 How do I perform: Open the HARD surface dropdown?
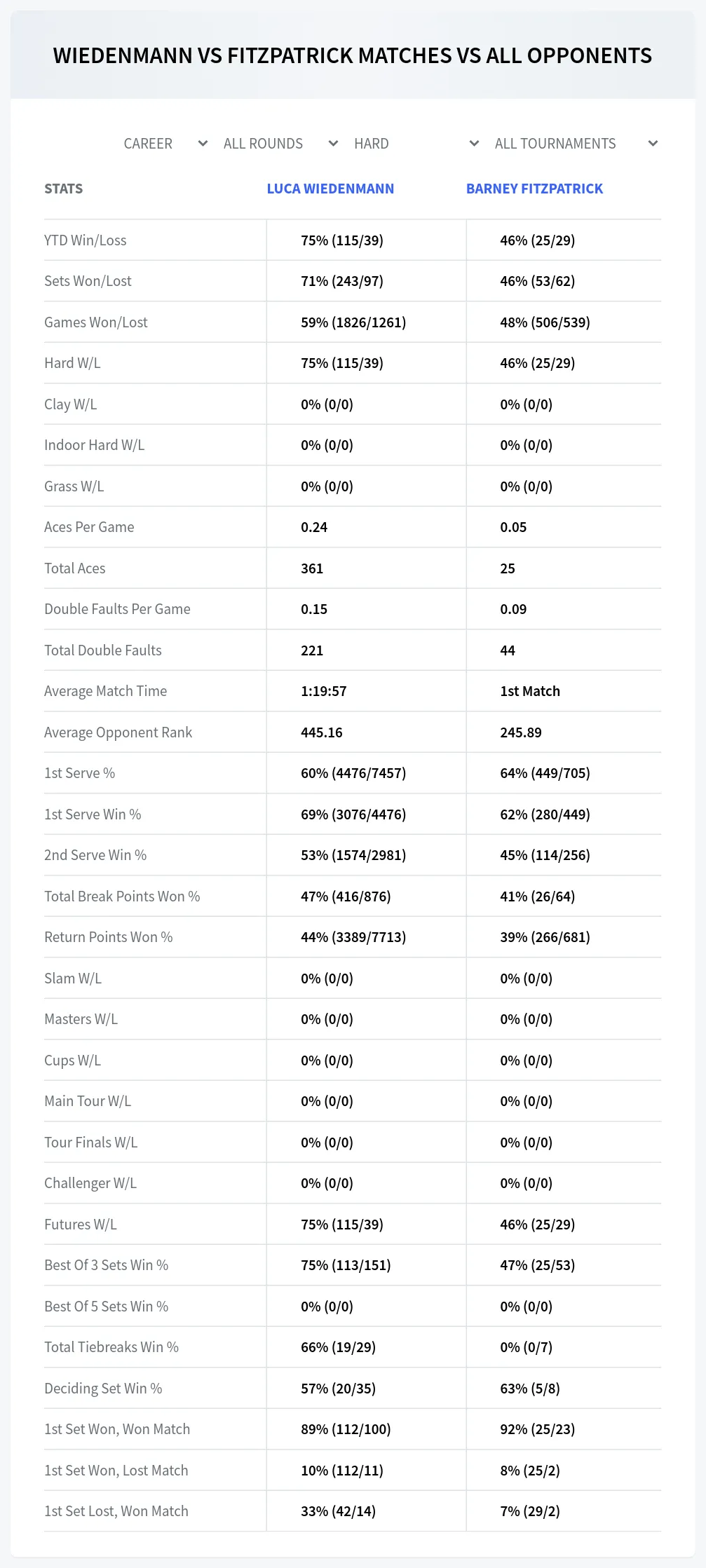[416, 144]
